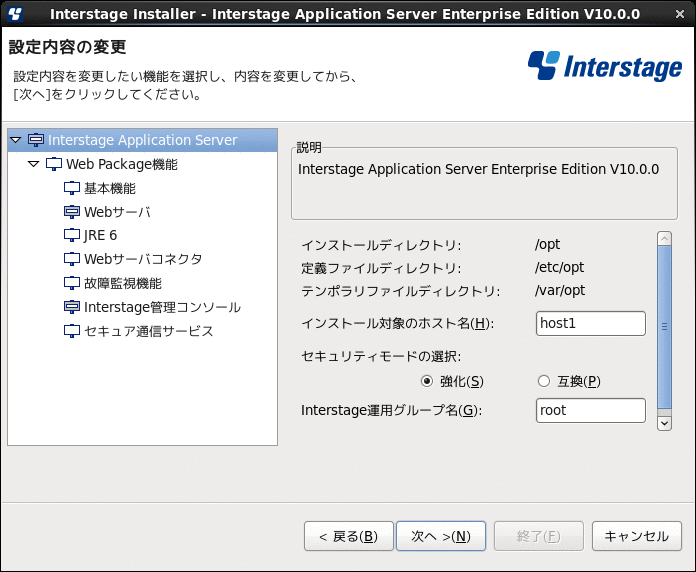Click the Web Package機能 monitor icon
Screen dimensions: 696x572
pyautogui.click(x=54, y=164)
